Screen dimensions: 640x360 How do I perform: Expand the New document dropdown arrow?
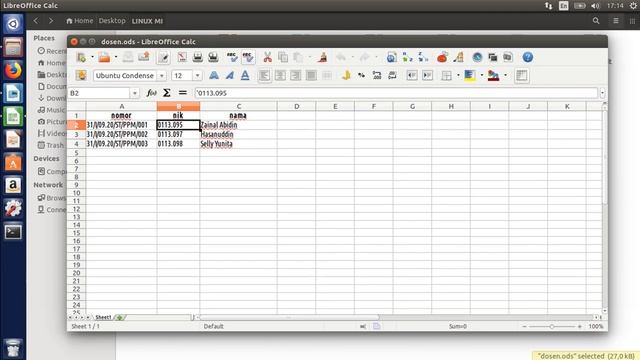[92, 58]
